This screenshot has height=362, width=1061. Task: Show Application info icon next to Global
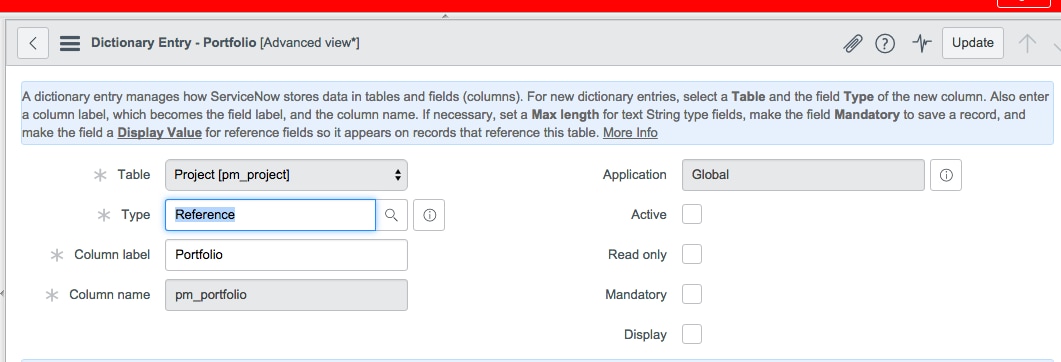946,175
